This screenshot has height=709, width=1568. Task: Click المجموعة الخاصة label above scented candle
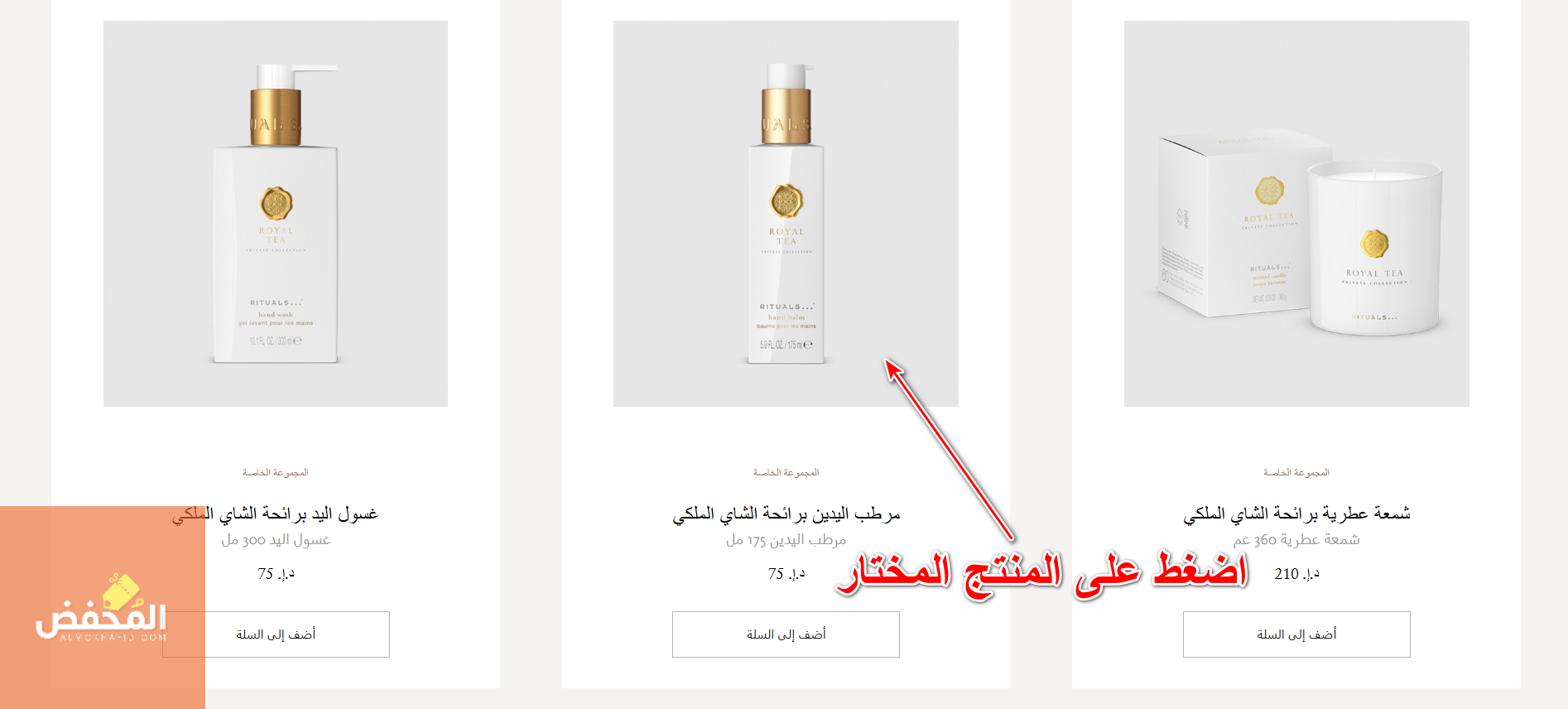tap(1296, 472)
